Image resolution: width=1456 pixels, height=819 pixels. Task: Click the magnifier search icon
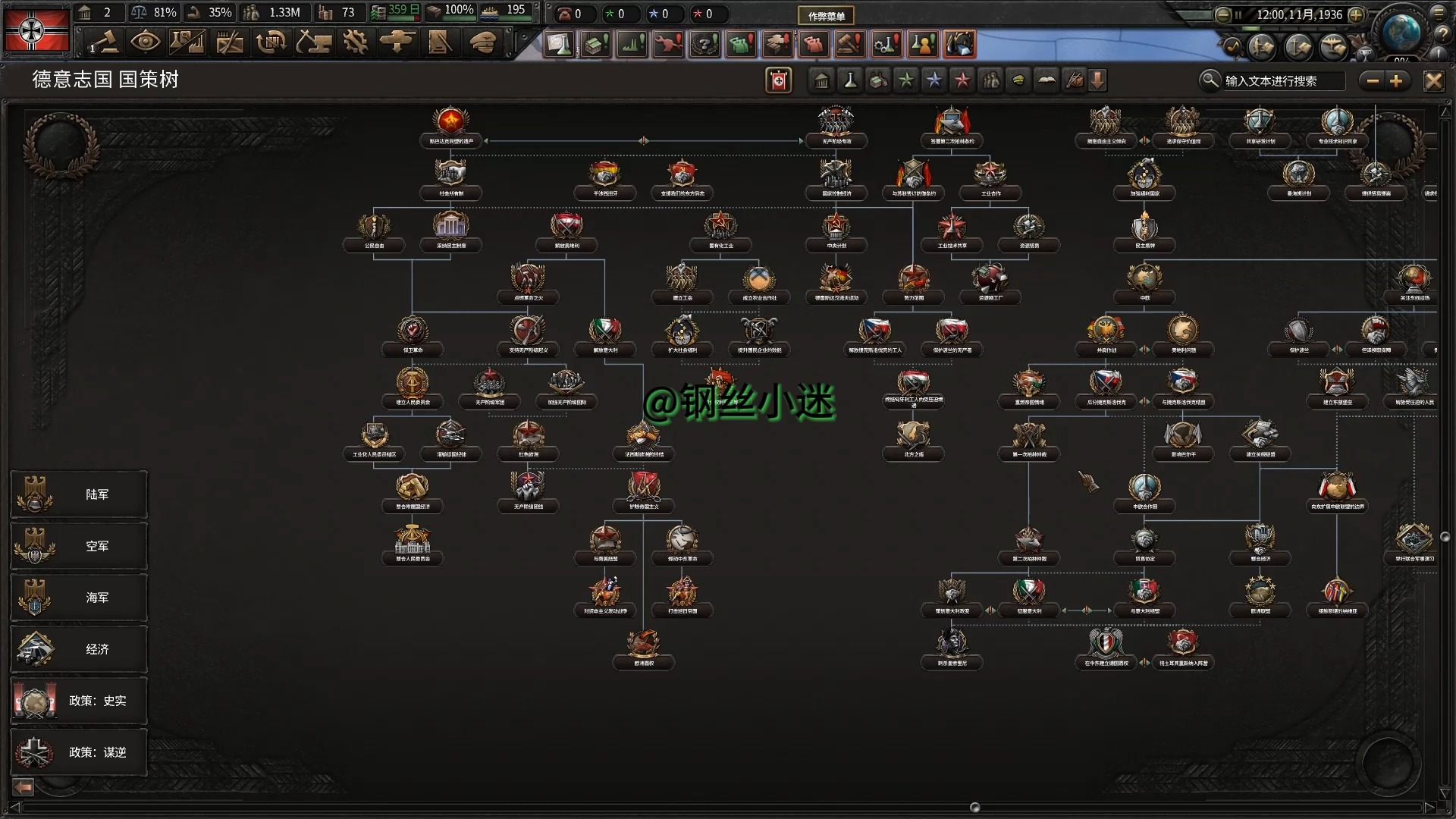[x=1210, y=80]
